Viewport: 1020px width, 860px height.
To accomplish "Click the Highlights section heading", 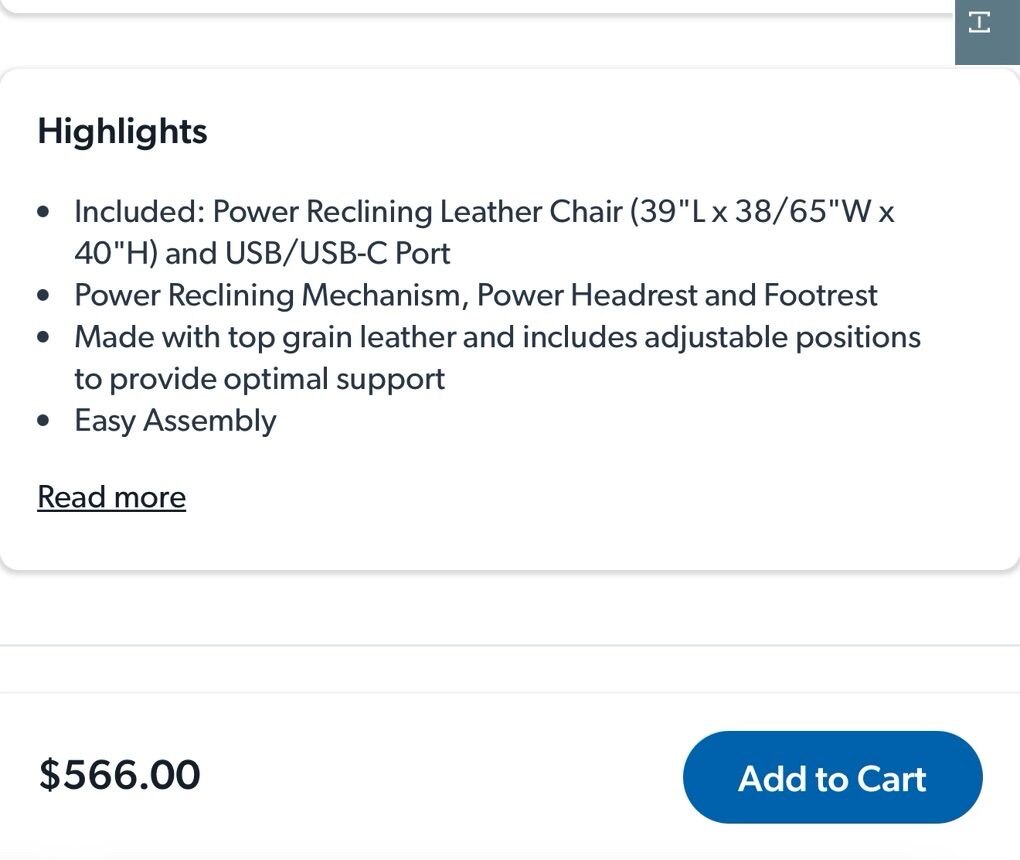I will pyautogui.click(x=122, y=131).
